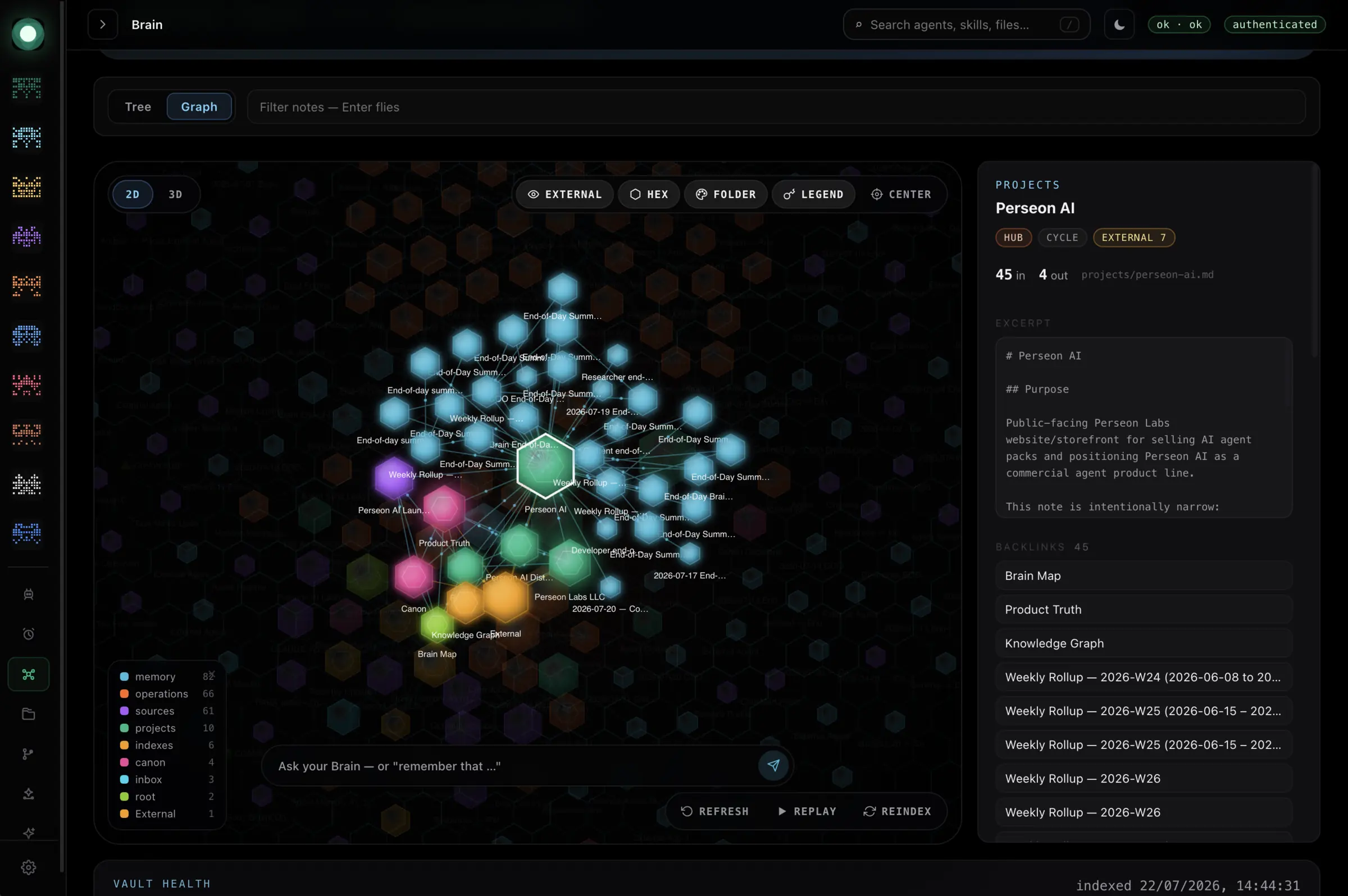
Task: Click the search magnifier icon
Action: 858,25
